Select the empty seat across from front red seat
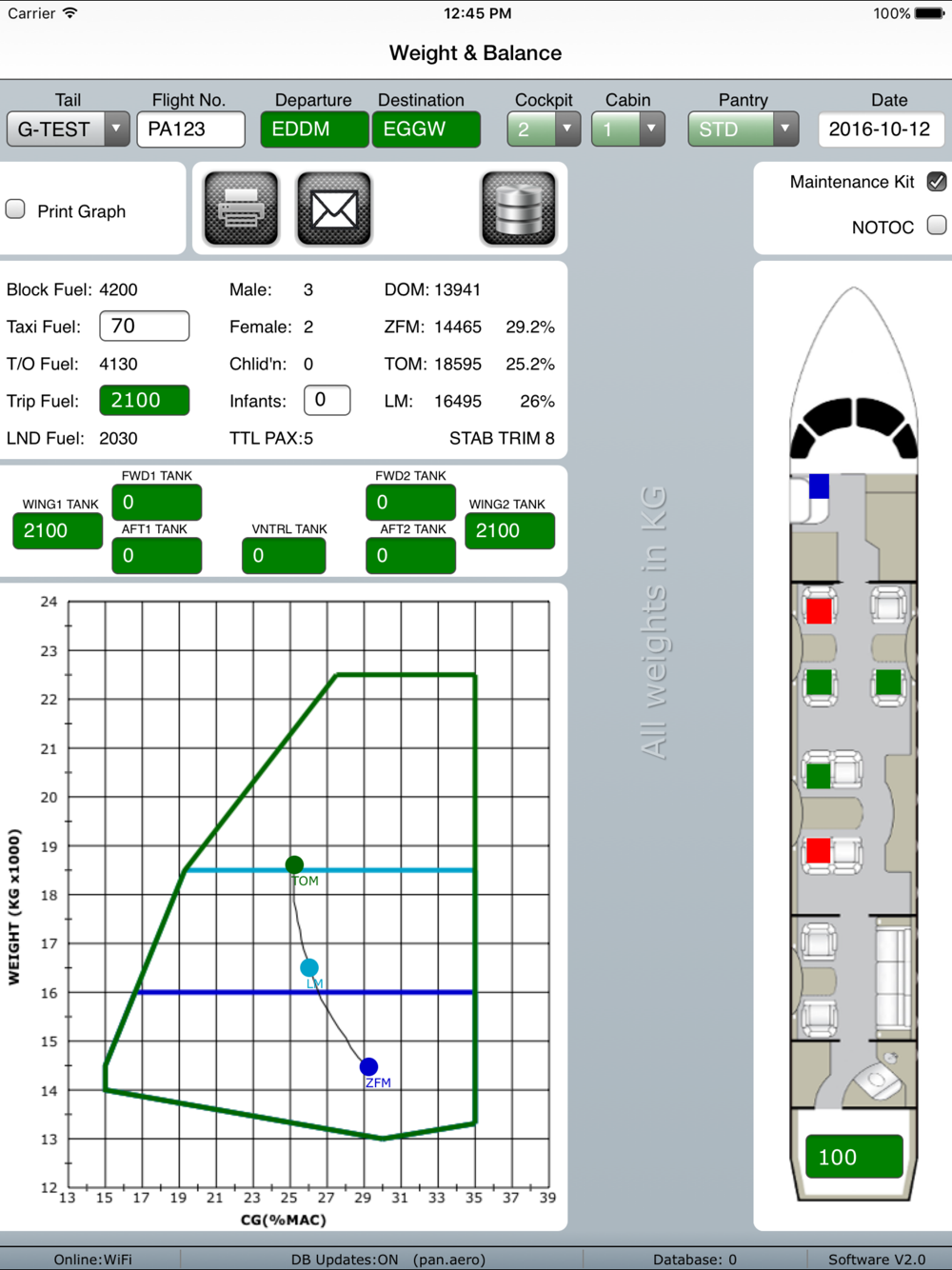 click(x=888, y=605)
